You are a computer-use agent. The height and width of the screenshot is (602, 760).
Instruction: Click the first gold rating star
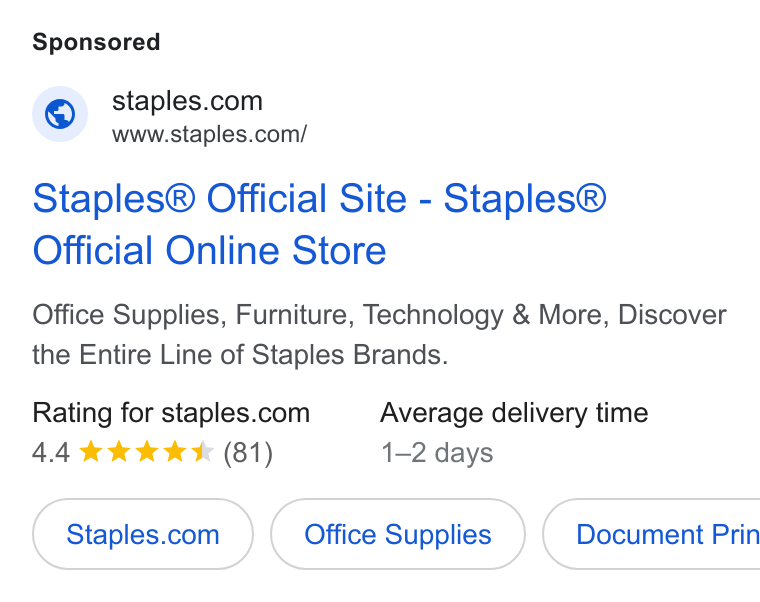91,452
